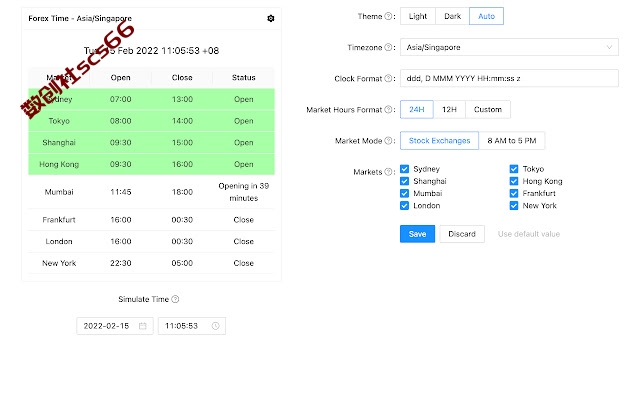Viewport: 640px width, 400px height.
Task: Select the Mumbai row market name
Action: [x=59, y=192]
